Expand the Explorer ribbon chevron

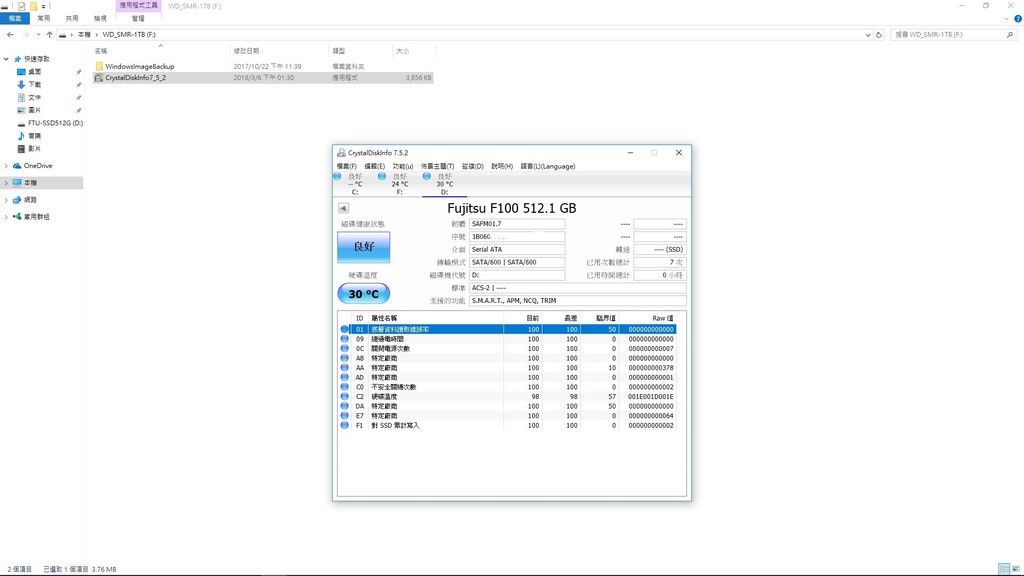pyautogui.click(x=1006, y=19)
